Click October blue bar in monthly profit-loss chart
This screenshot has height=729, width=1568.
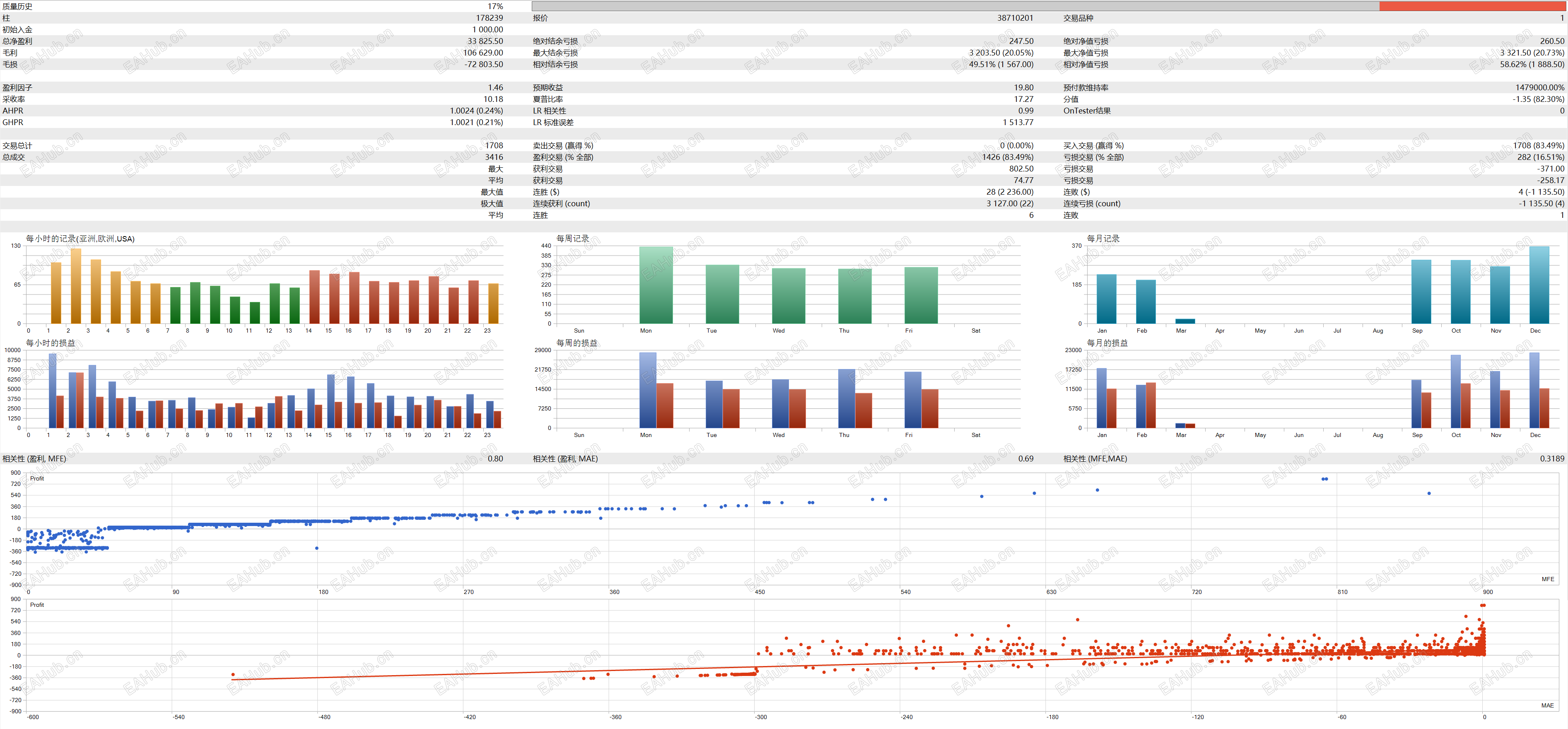[1455, 392]
